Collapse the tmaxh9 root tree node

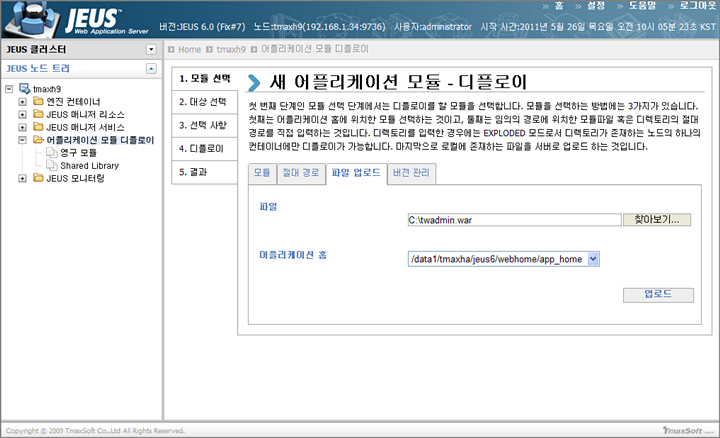[9, 89]
